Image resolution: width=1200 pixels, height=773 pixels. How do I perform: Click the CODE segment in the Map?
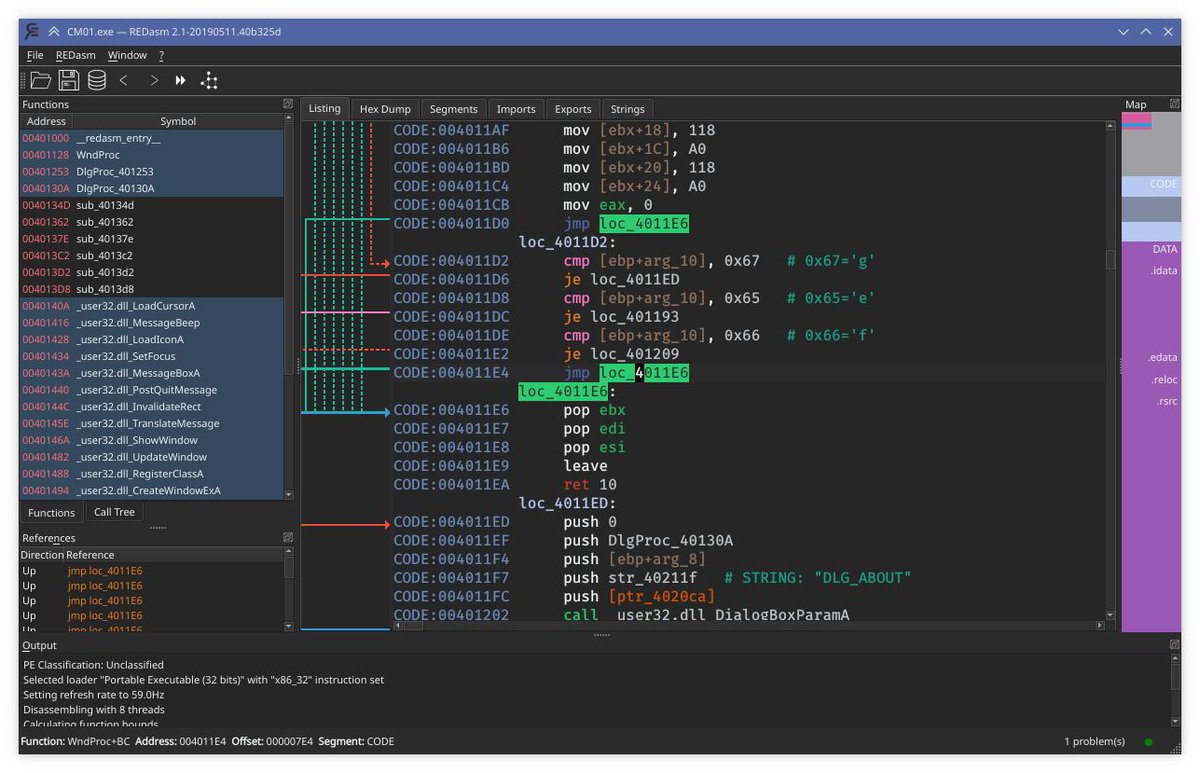click(1150, 184)
